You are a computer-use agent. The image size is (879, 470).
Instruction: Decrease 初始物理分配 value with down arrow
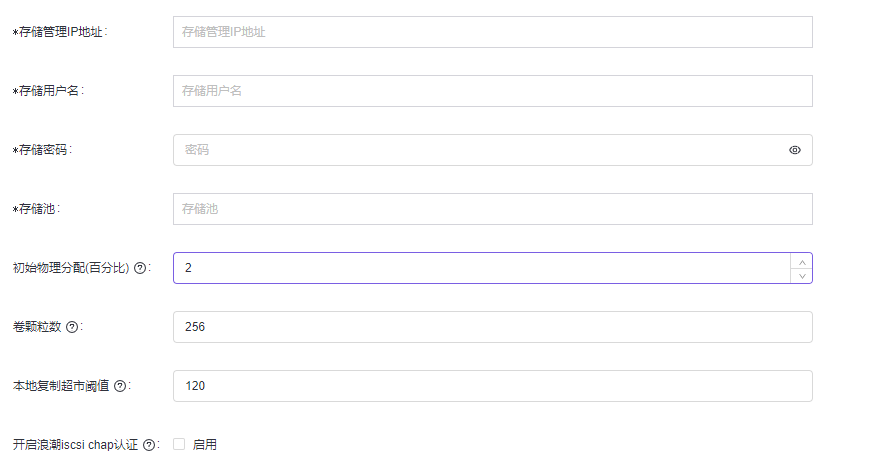(x=800, y=275)
